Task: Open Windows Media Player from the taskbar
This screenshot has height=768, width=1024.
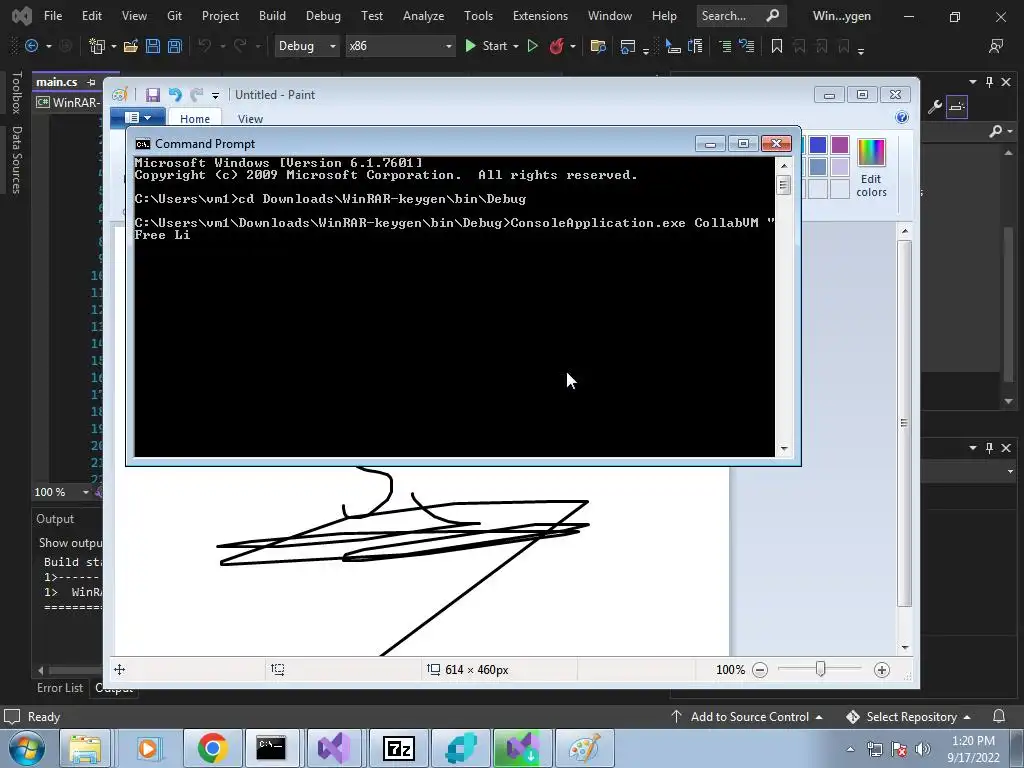Action: click(x=148, y=748)
